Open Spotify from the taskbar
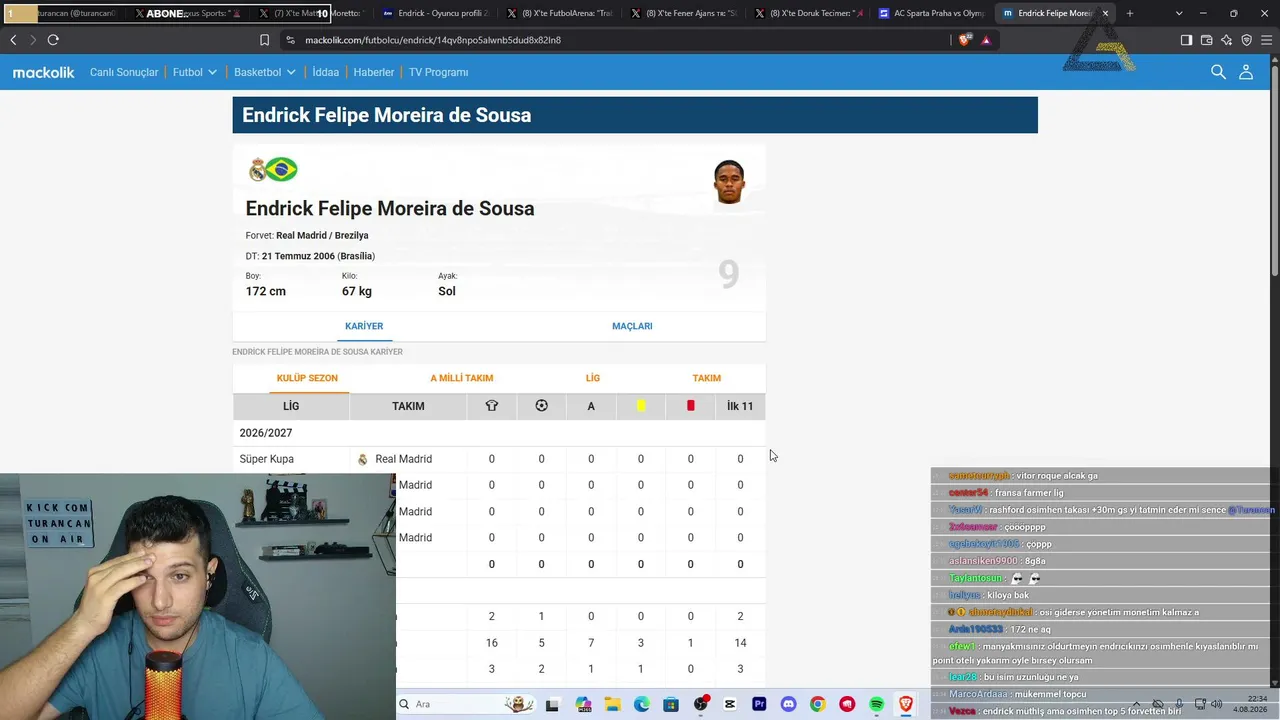Screen dimensions: 1280x720 tap(877, 704)
